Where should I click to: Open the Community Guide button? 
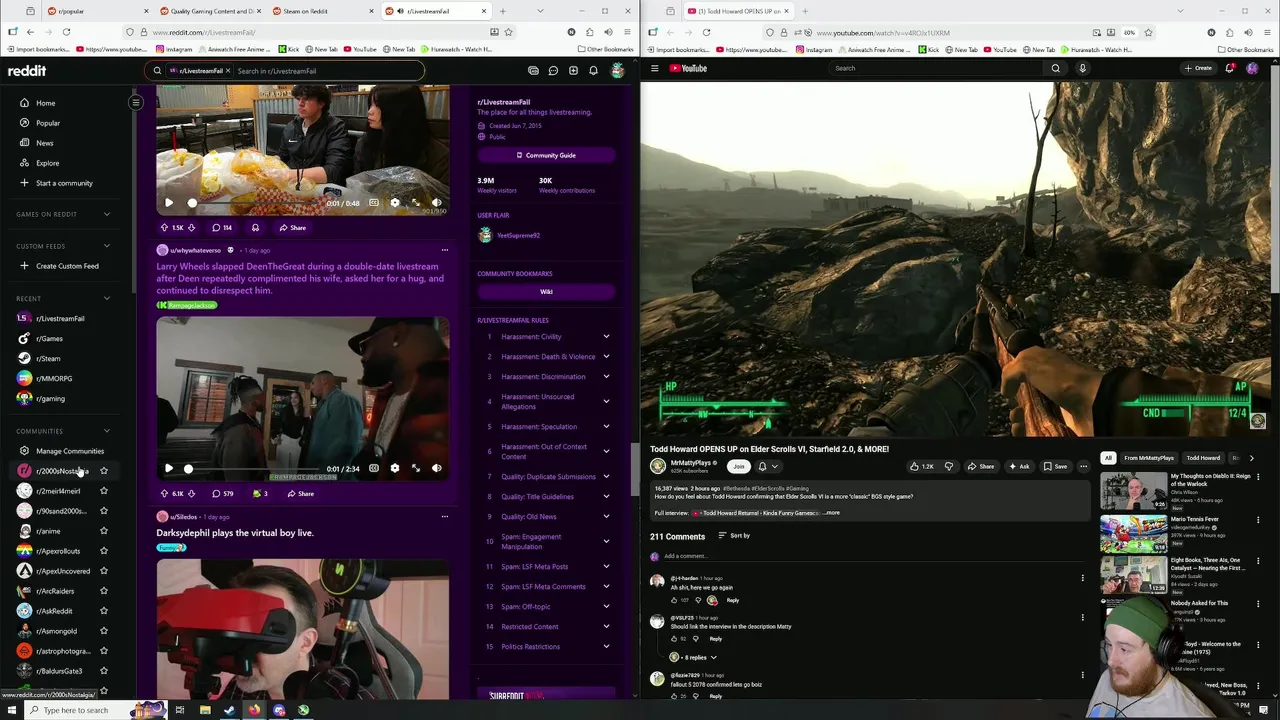(x=546, y=155)
